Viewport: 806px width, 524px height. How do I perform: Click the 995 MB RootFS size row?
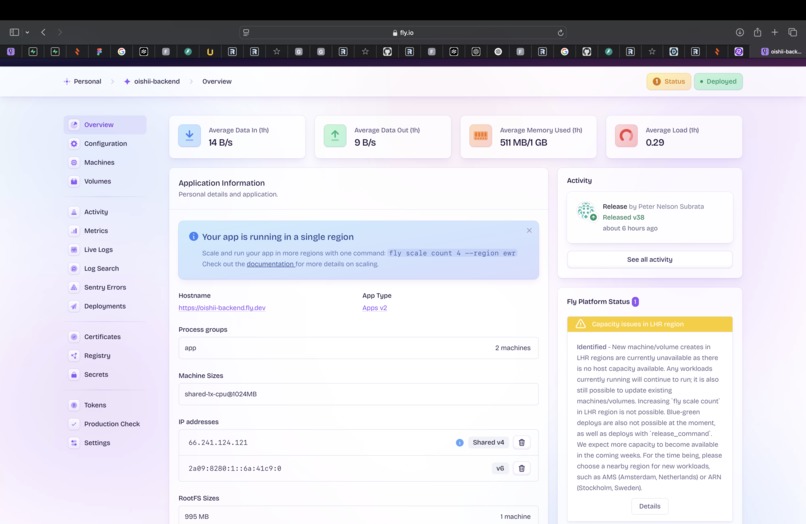[x=358, y=516]
